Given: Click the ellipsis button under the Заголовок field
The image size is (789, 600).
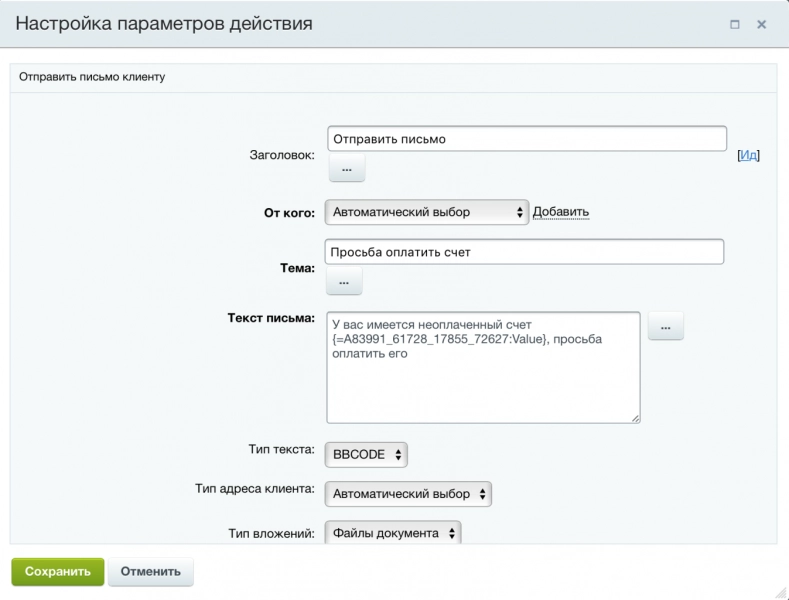Looking at the screenshot, I should click(346, 170).
